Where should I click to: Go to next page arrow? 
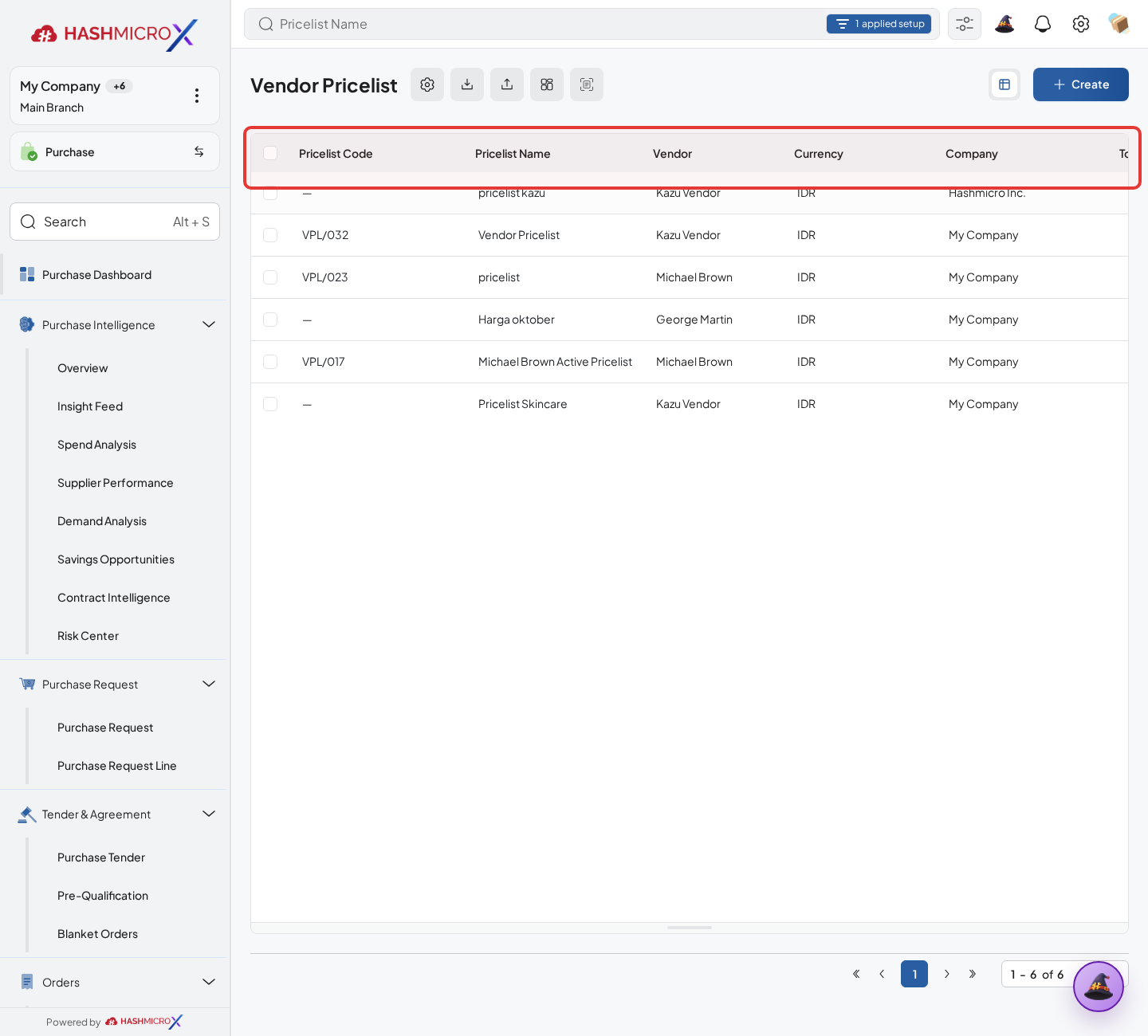point(947,974)
